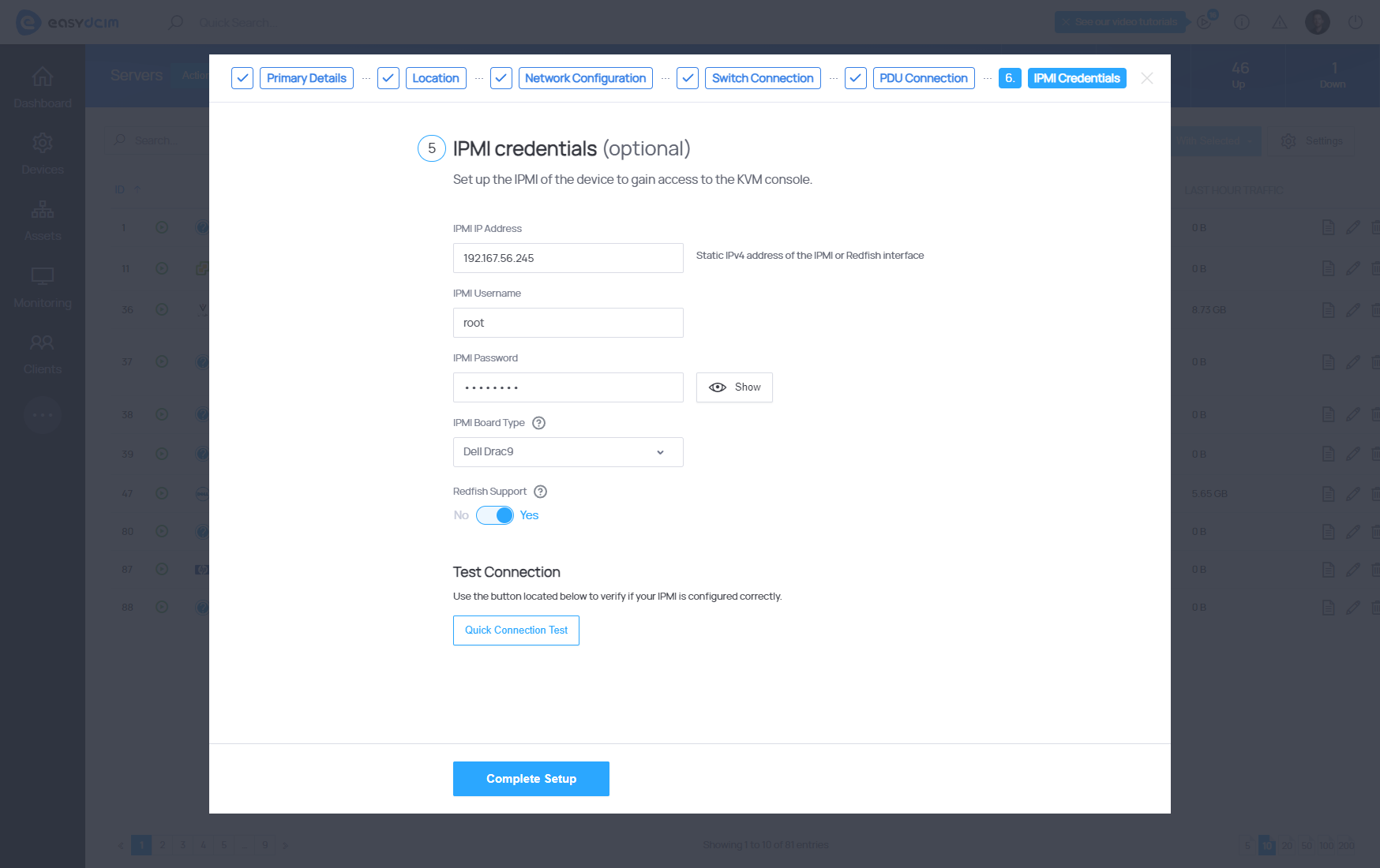The image size is (1380, 868).
Task: Focus the IPMI IP Address field
Action: [568, 258]
